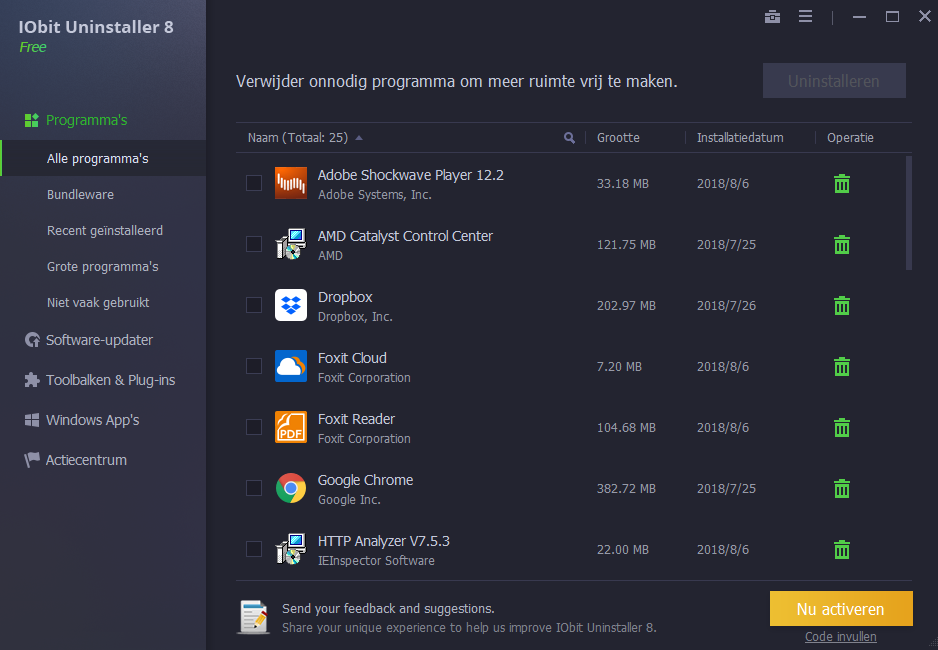Image resolution: width=938 pixels, height=650 pixels.
Task: Open the toolbox icon in title bar
Action: pyautogui.click(x=772, y=17)
